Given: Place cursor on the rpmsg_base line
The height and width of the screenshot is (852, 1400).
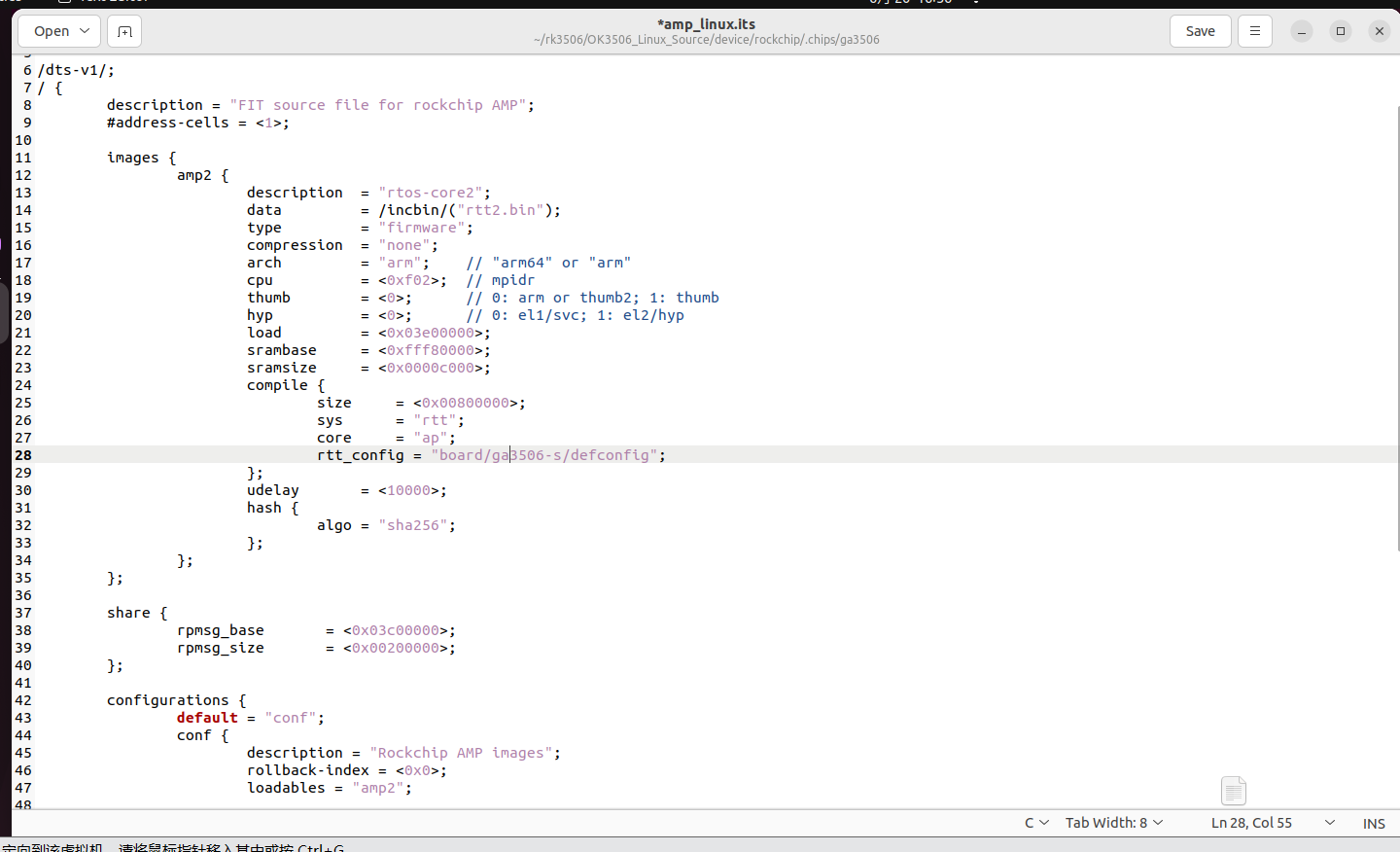Looking at the screenshot, I should coord(220,630).
